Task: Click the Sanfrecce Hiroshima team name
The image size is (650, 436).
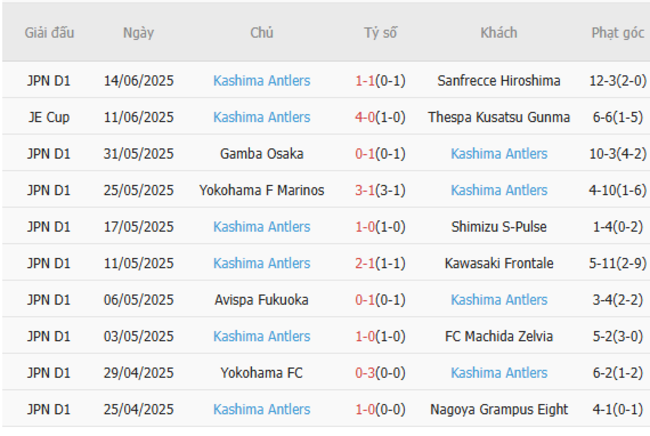Action: point(498,81)
